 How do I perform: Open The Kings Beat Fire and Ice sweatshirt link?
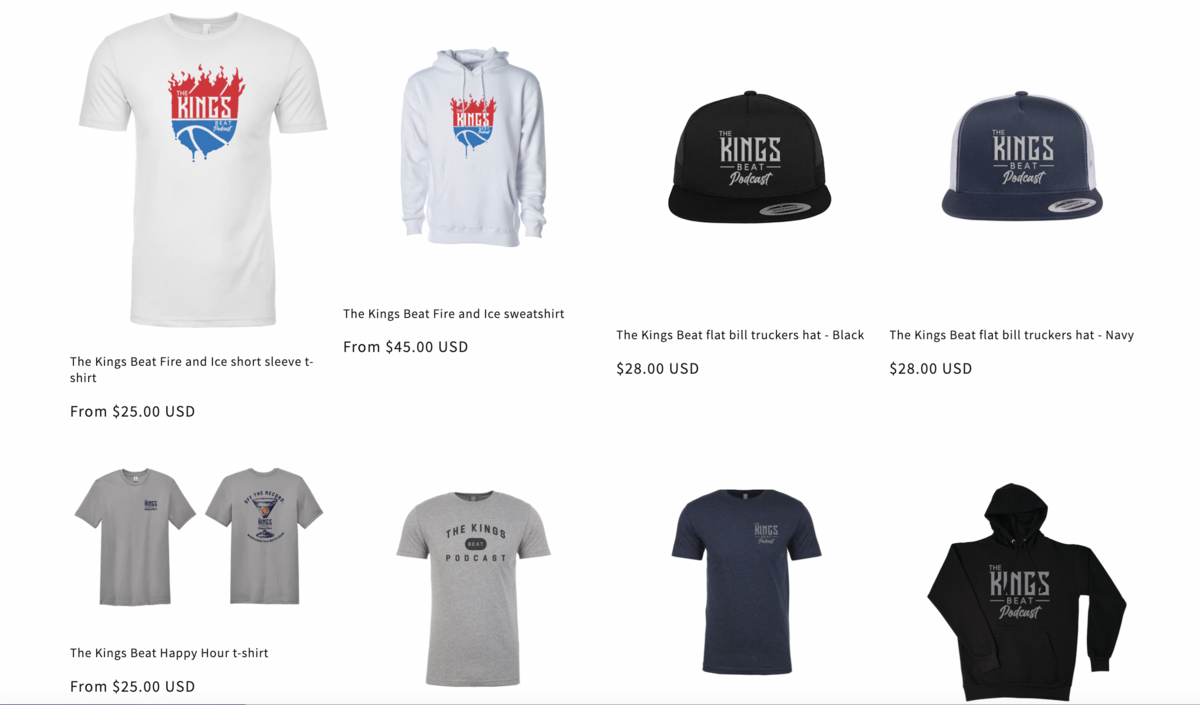[453, 314]
